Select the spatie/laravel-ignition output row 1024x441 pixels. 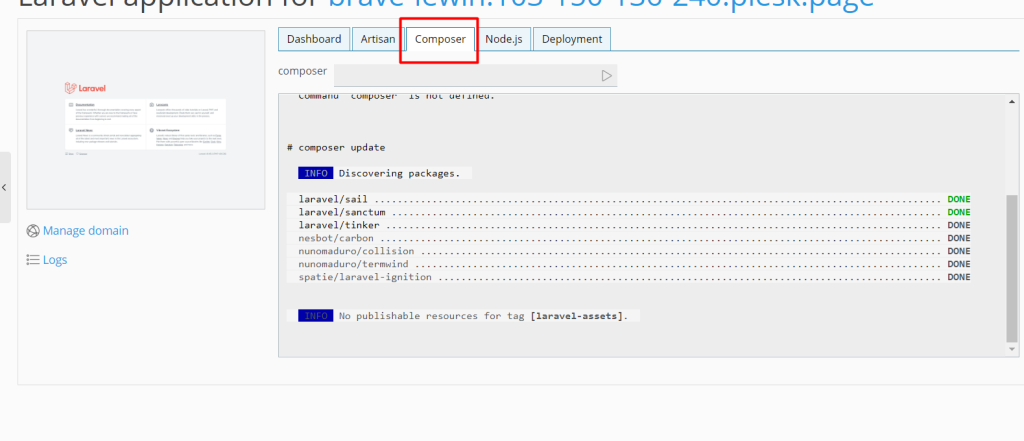(x=630, y=277)
